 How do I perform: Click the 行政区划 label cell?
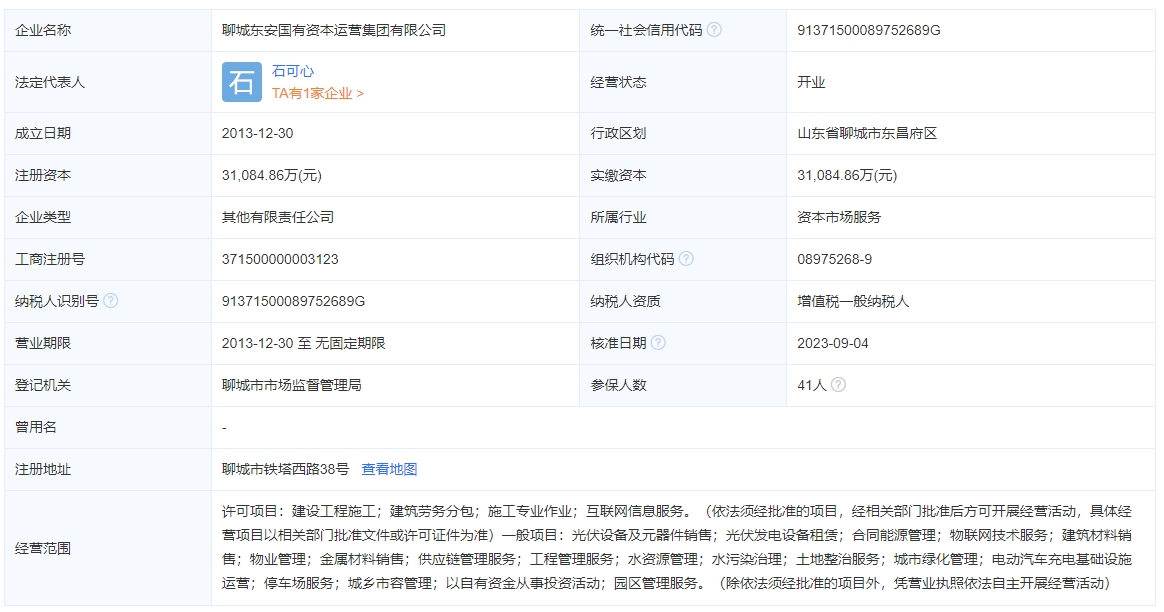pos(683,134)
